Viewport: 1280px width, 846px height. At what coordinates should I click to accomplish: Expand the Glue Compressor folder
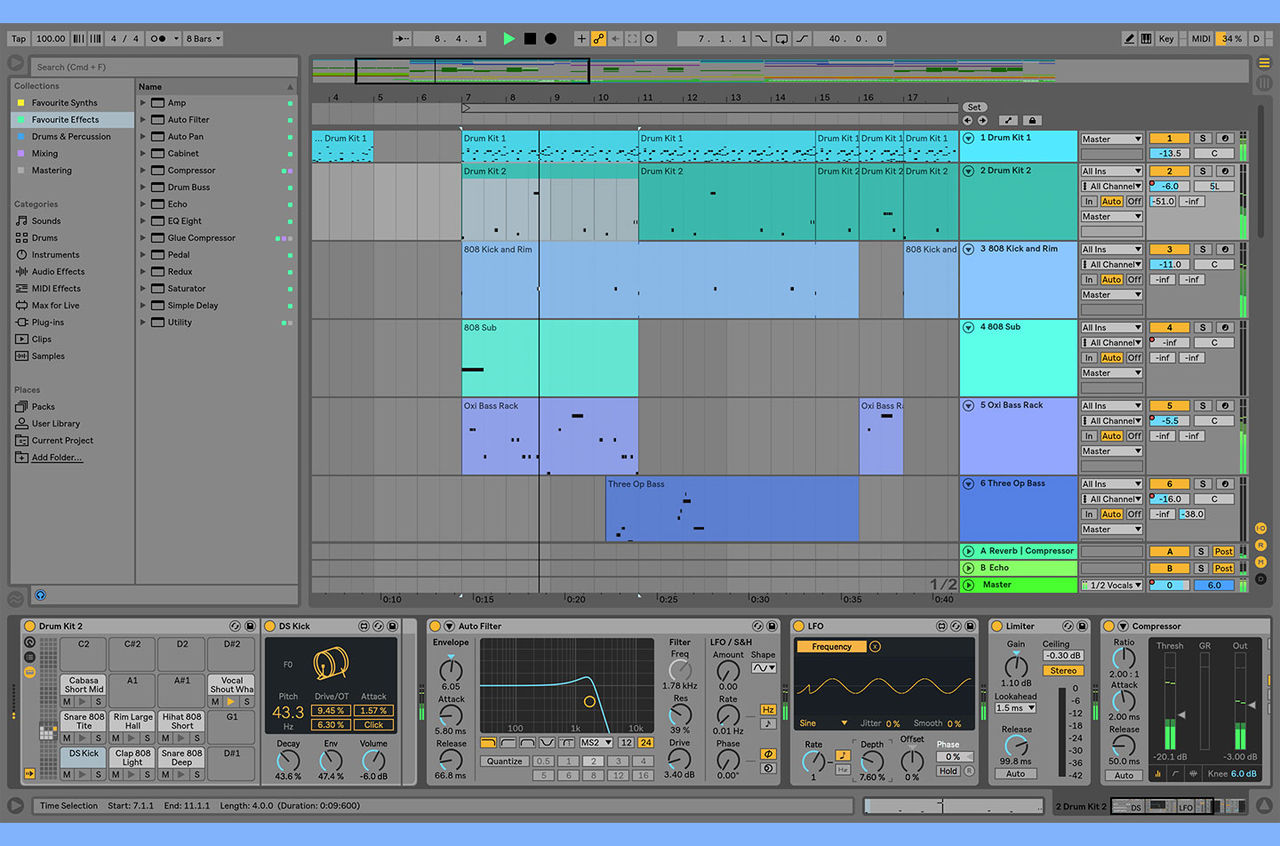(x=143, y=238)
